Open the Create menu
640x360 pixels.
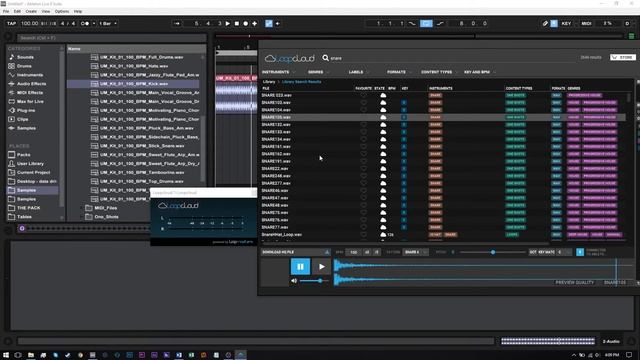[x=31, y=11]
